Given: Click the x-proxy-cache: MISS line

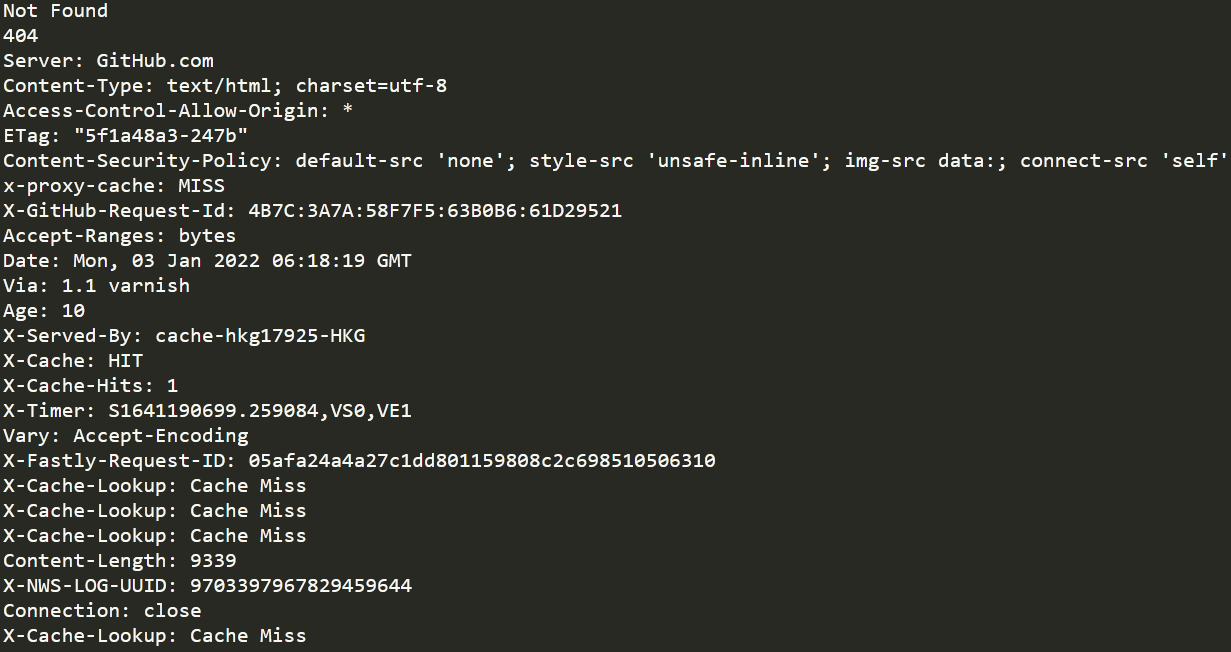Looking at the screenshot, I should pyautogui.click(x=114, y=186).
